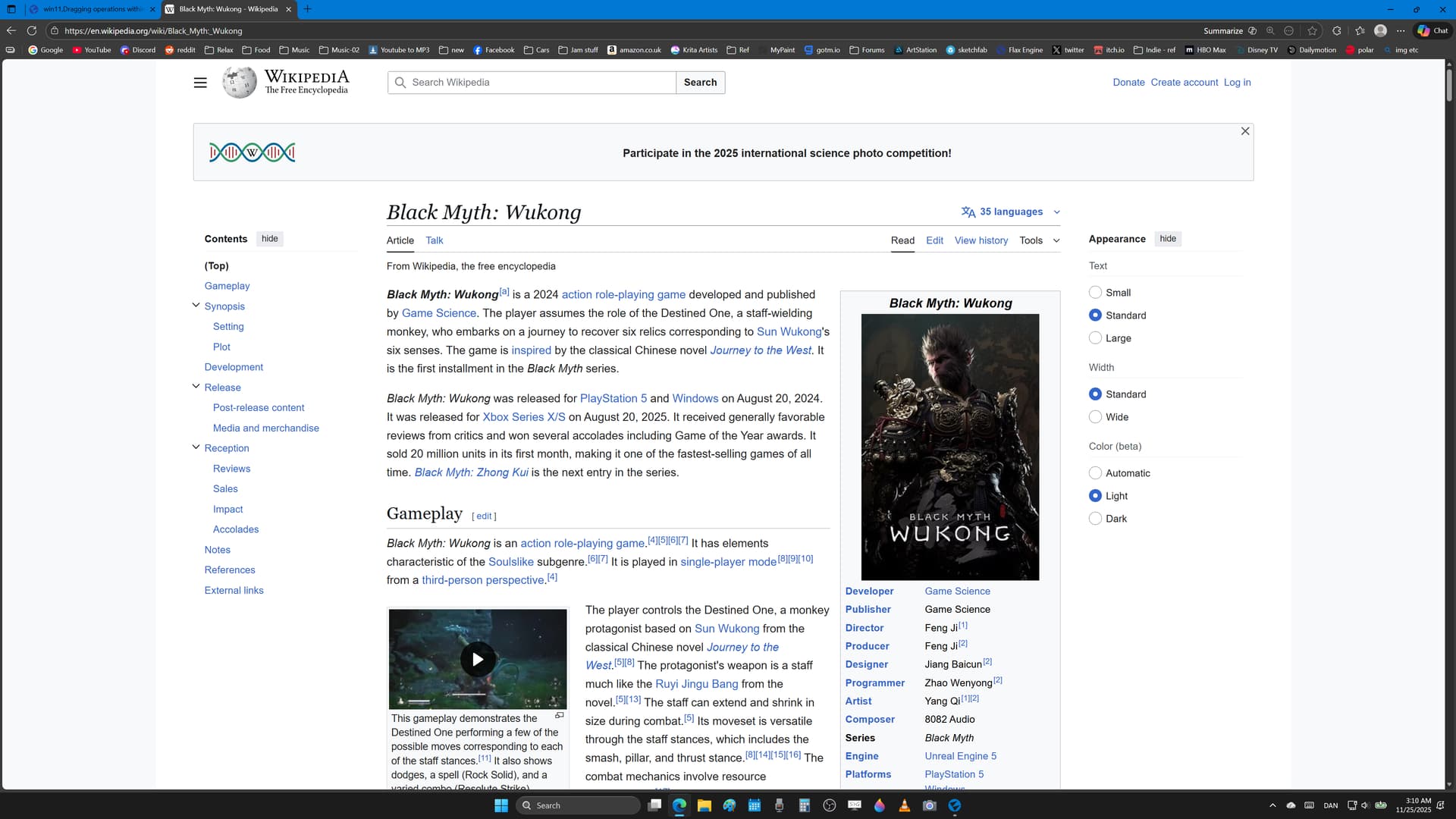Screen dimensions: 1456x819
Task: Open the Tools dropdown menu
Action: 1039,240
